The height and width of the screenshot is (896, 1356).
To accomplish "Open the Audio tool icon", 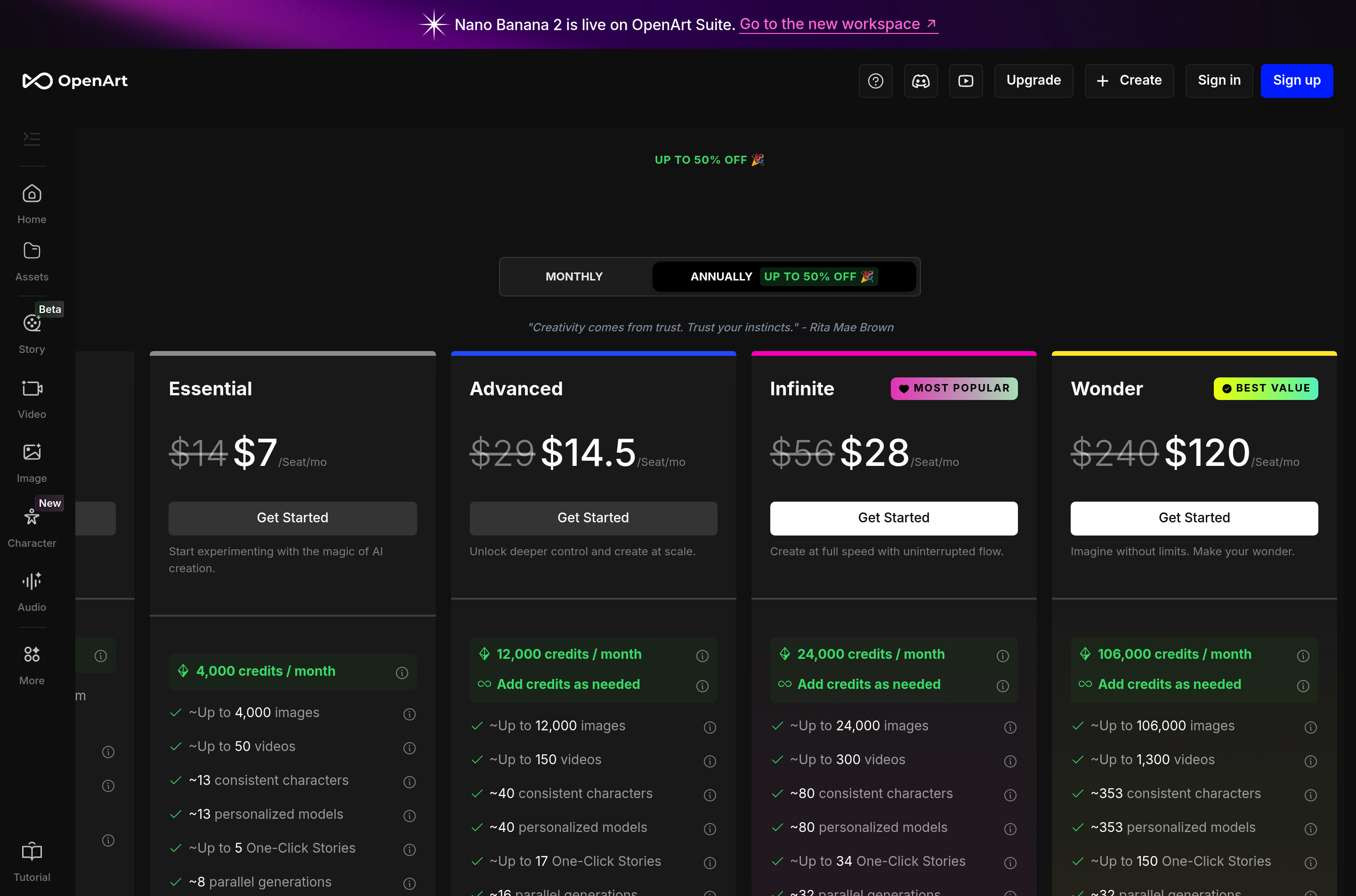I will click(32, 581).
